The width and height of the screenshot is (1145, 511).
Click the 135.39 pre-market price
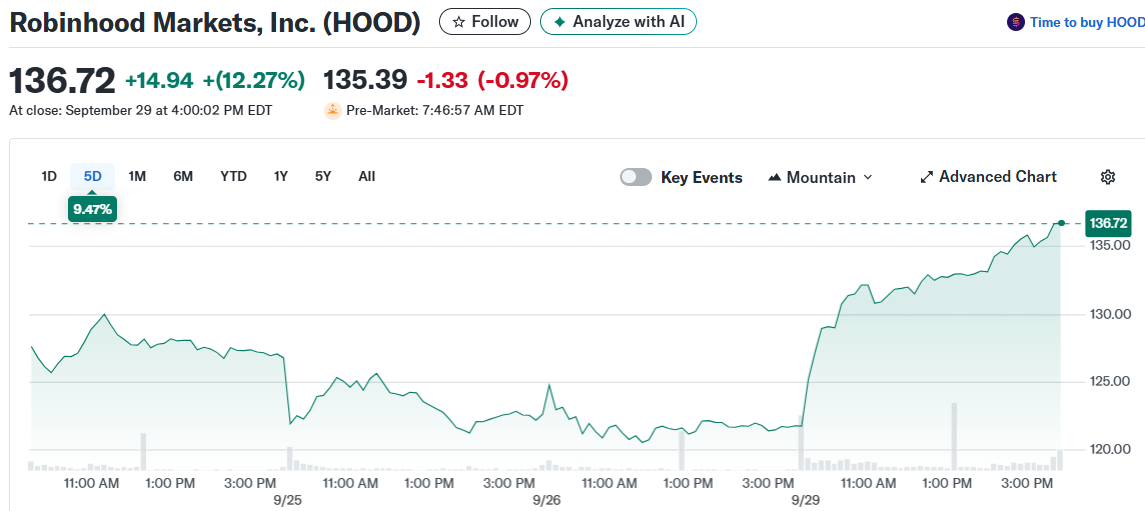coord(365,80)
